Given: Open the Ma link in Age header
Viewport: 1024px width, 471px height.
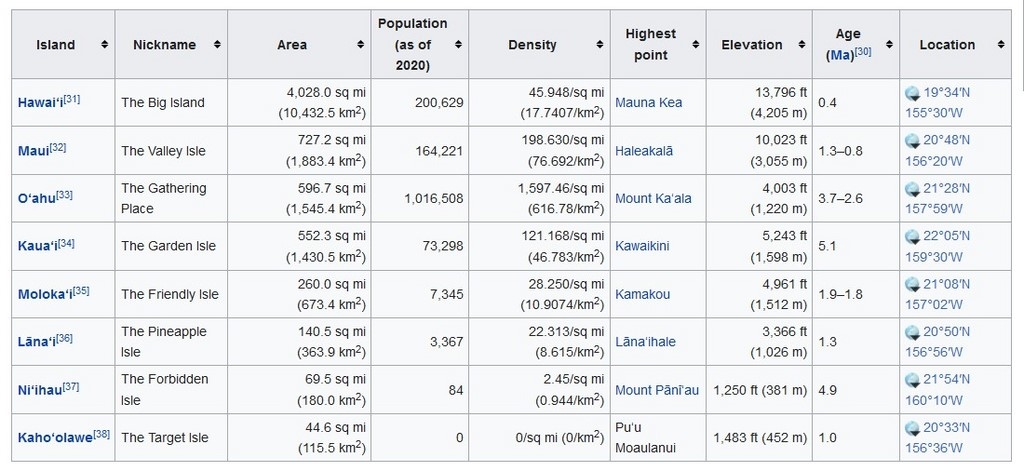Looking at the screenshot, I should point(839,56).
